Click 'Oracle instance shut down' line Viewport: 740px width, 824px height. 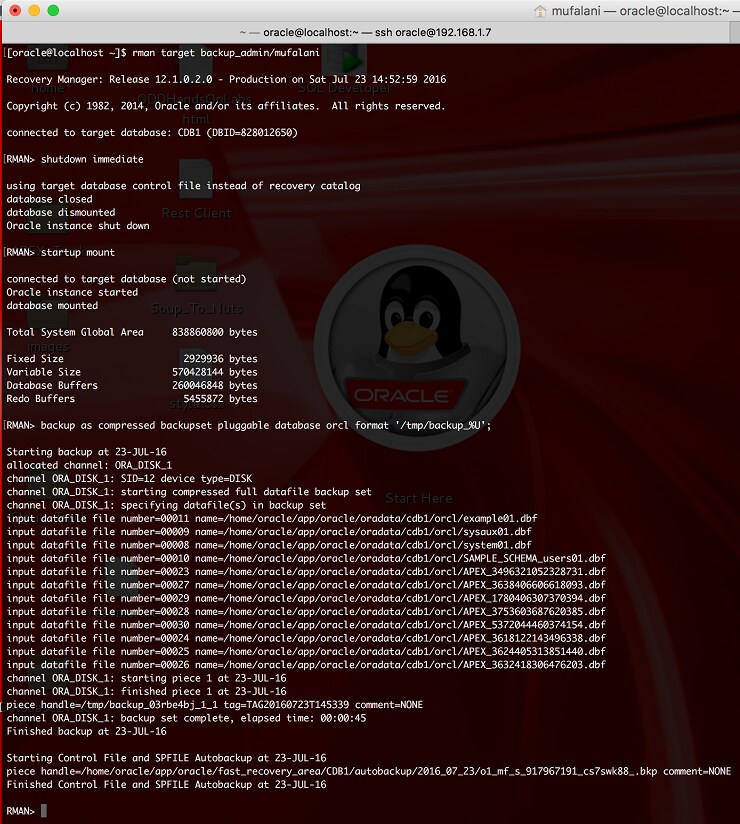(x=78, y=225)
